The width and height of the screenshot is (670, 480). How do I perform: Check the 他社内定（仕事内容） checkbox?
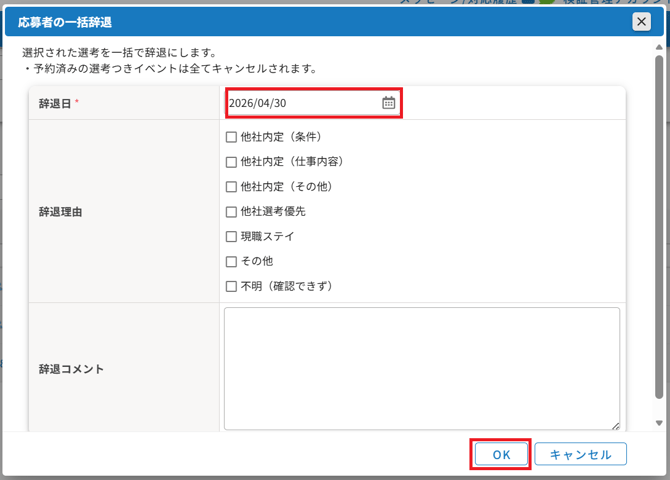pyautogui.click(x=231, y=162)
